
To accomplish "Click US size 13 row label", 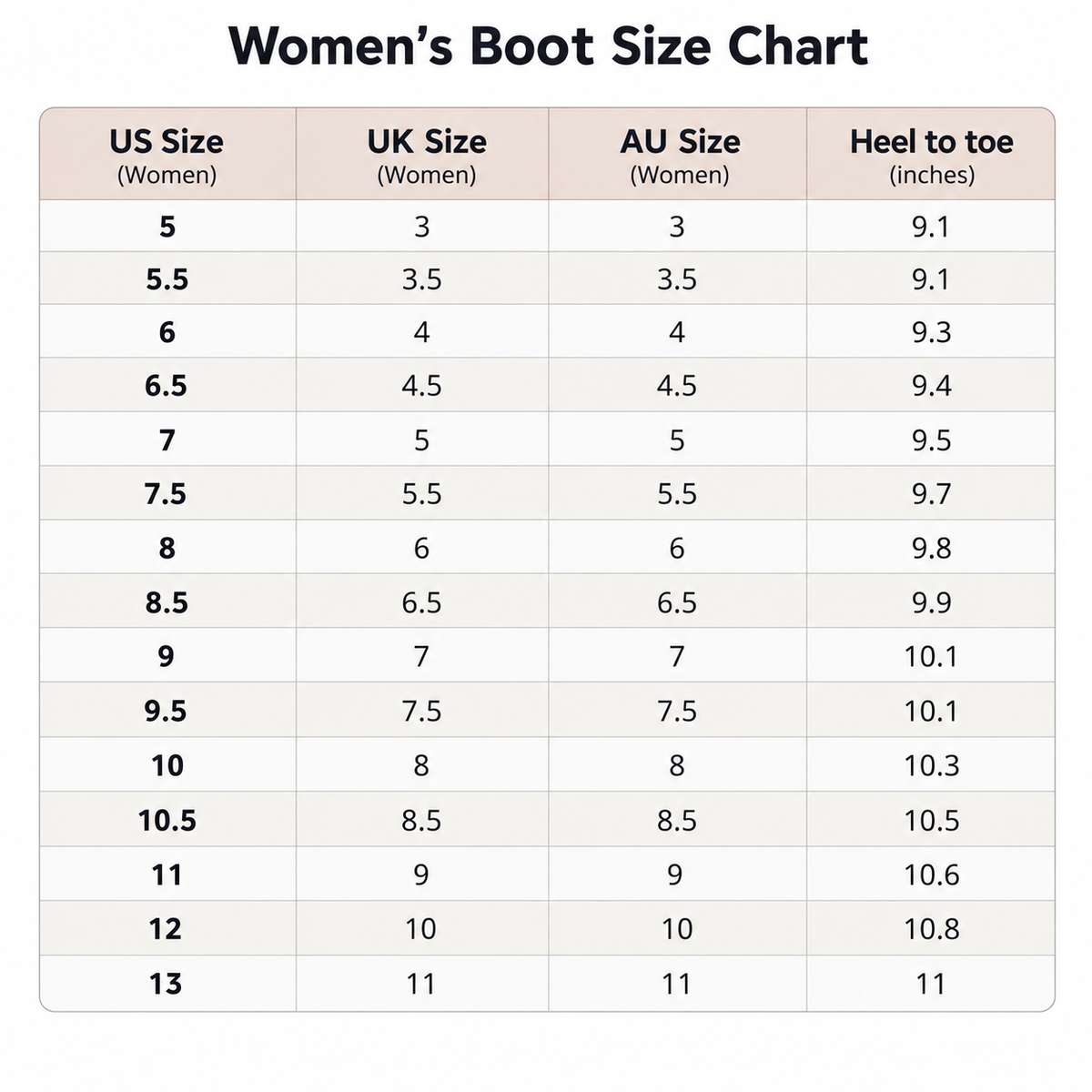I will (x=167, y=984).
